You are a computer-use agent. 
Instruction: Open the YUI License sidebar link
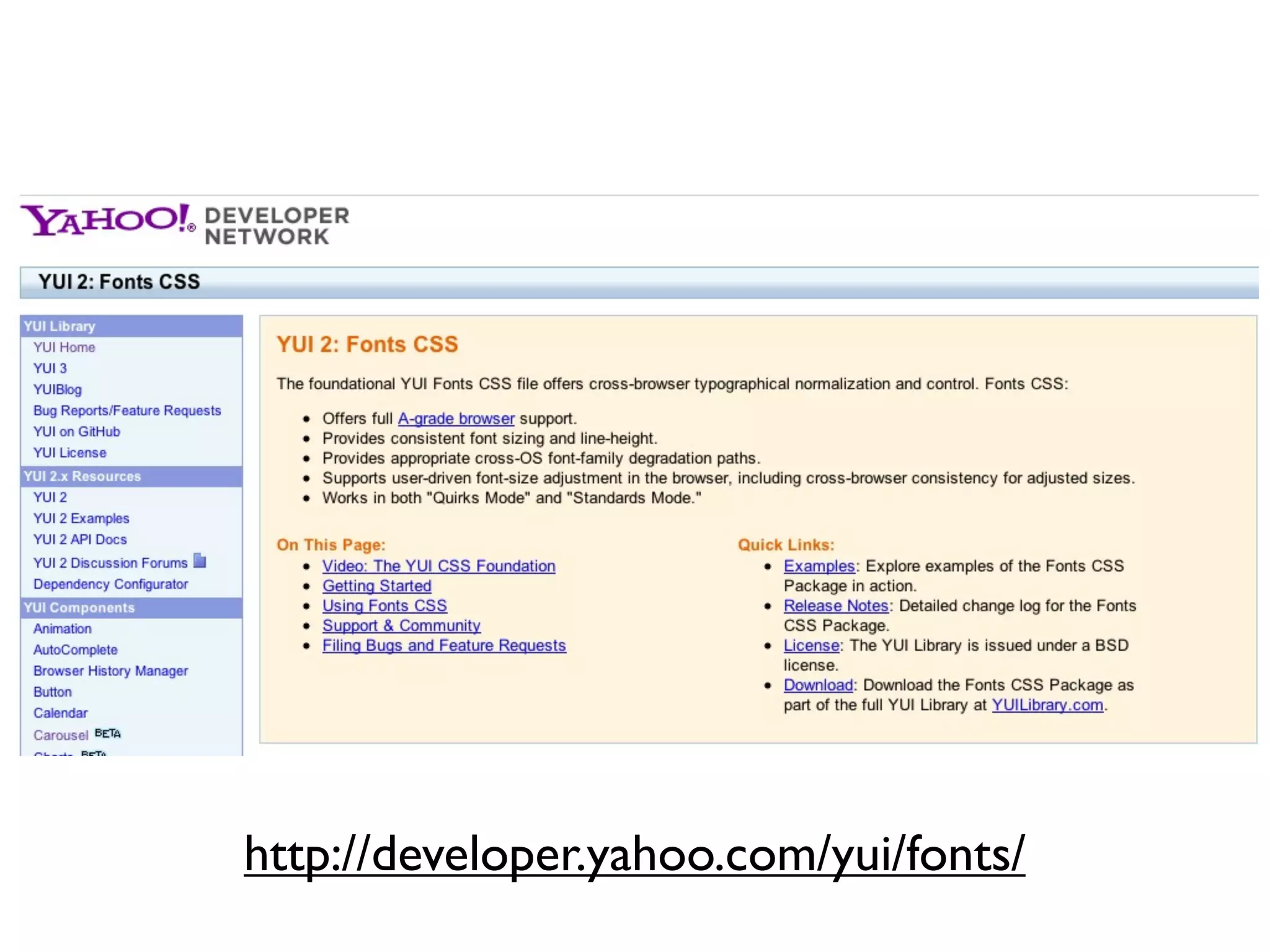coord(70,452)
